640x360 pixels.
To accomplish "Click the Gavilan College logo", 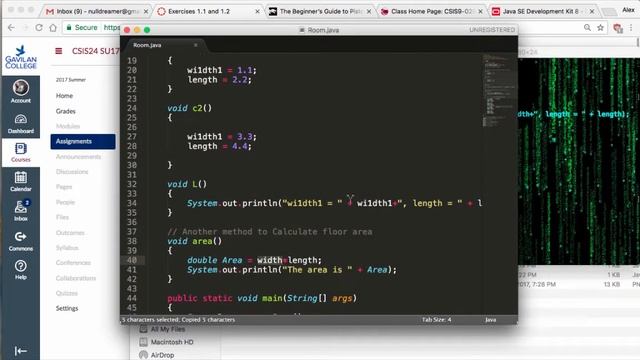I will point(21,57).
